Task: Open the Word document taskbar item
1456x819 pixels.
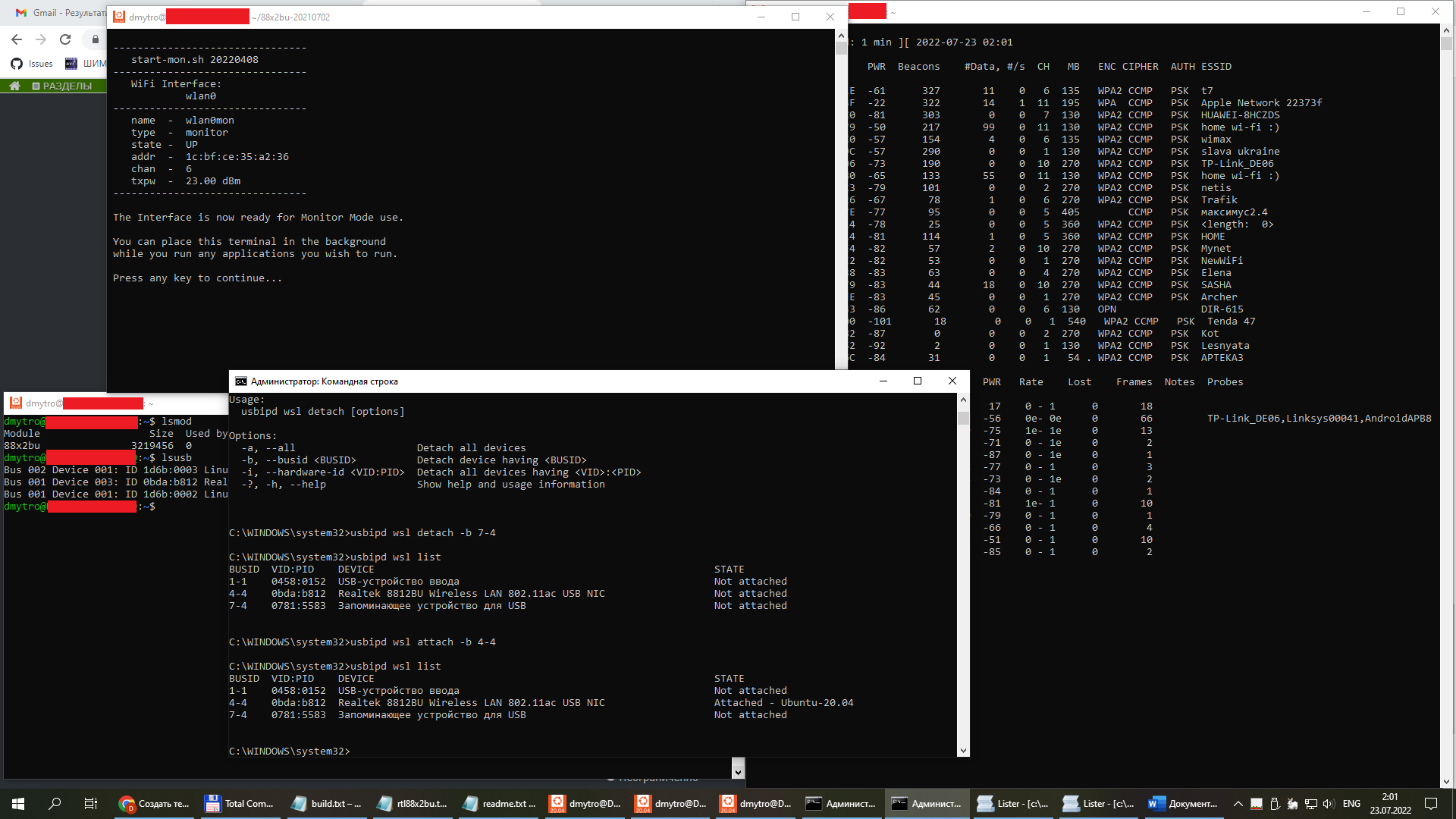Action: coord(1185,804)
